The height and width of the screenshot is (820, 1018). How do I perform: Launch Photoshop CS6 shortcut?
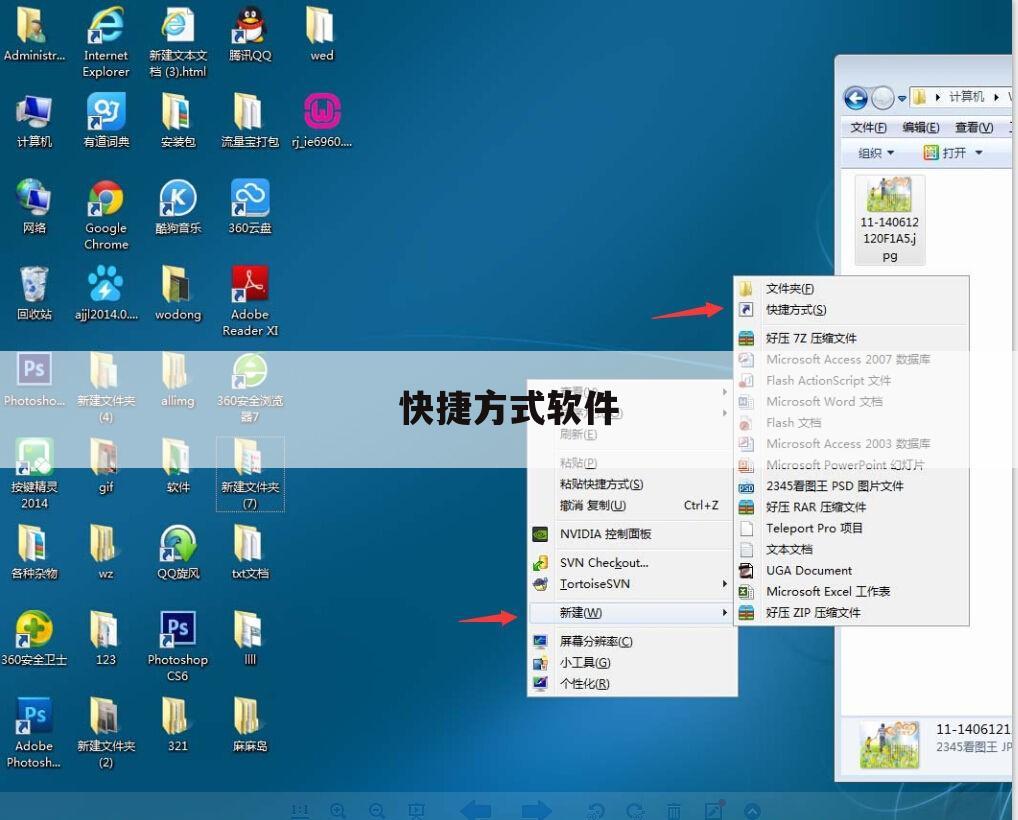click(x=177, y=647)
